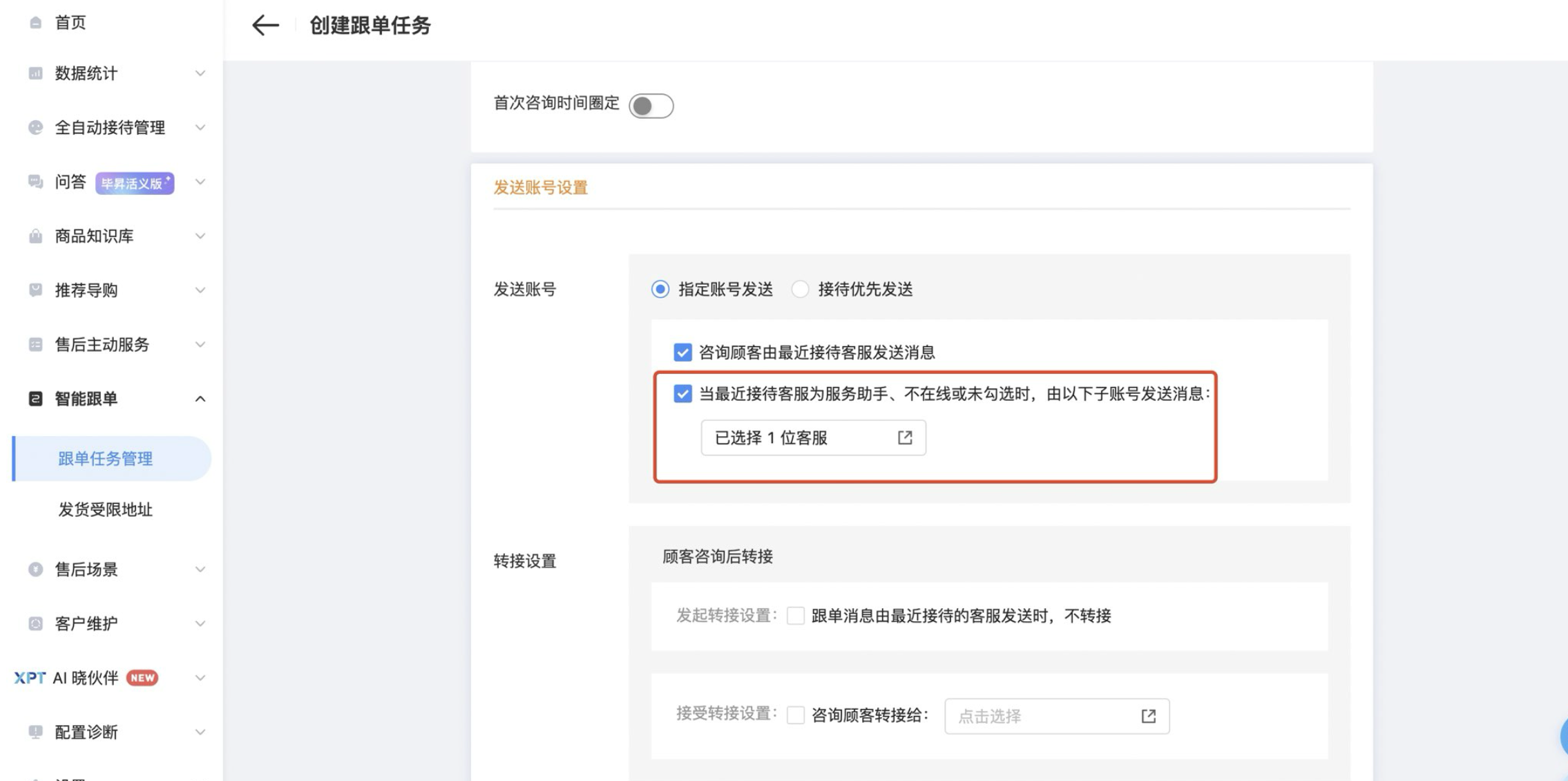Click the home icon next to 首页
Viewport: 1568px width, 781px height.
tap(35, 23)
